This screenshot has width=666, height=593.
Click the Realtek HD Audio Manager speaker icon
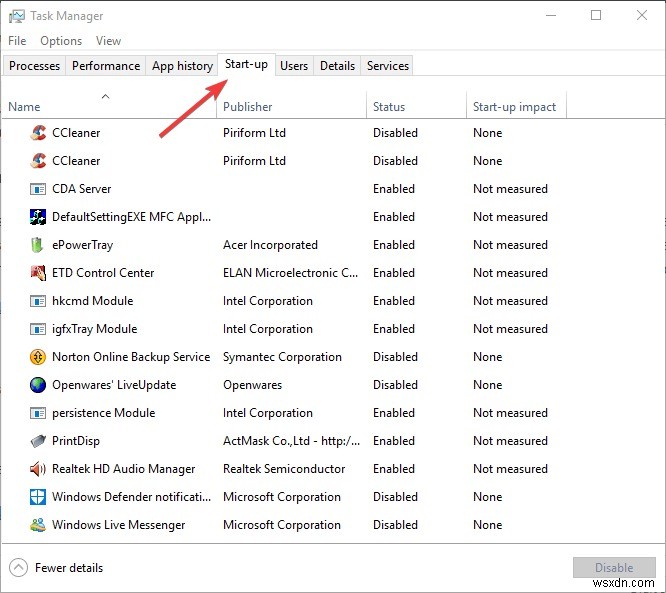click(38, 469)
